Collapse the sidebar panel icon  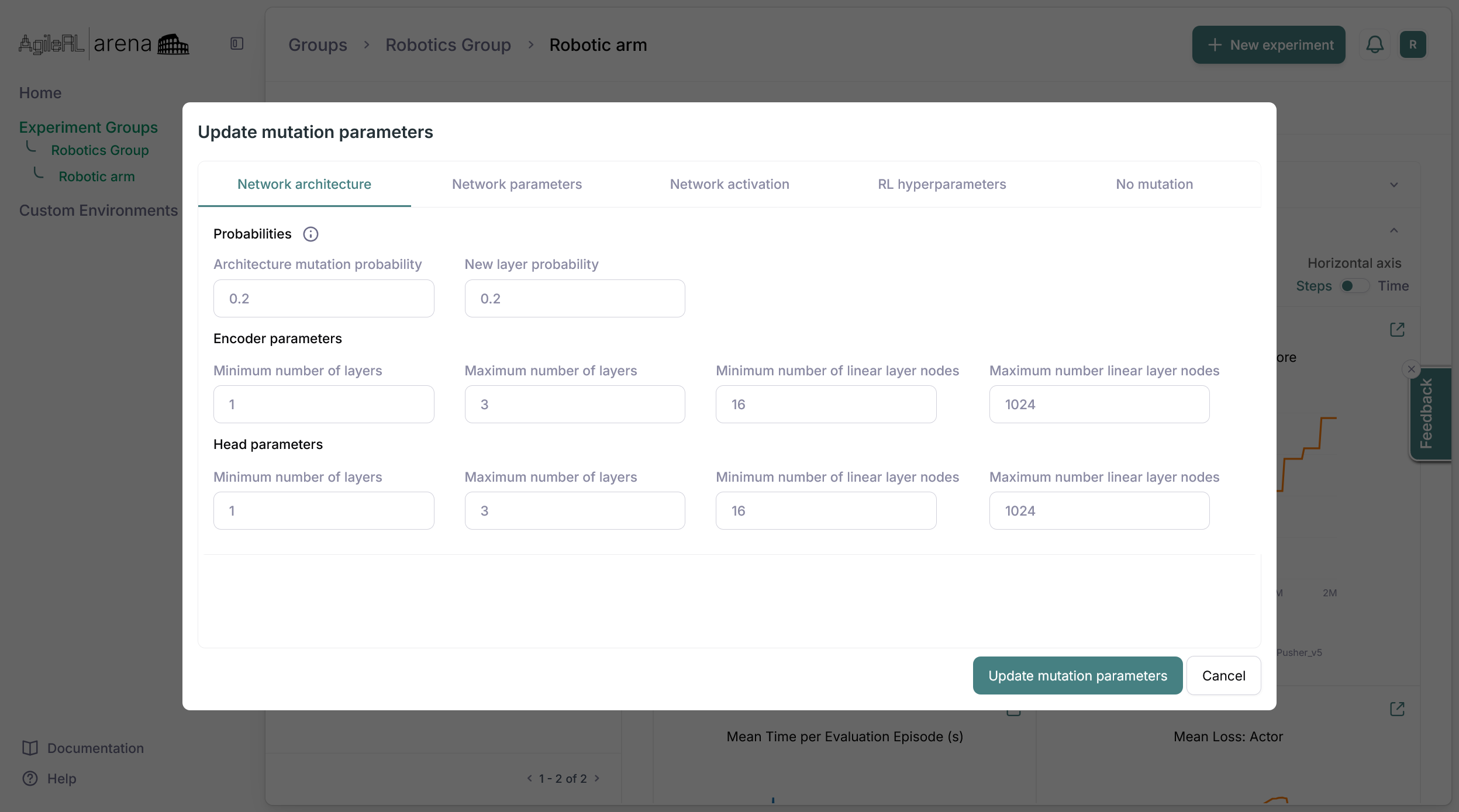(237, 44)
